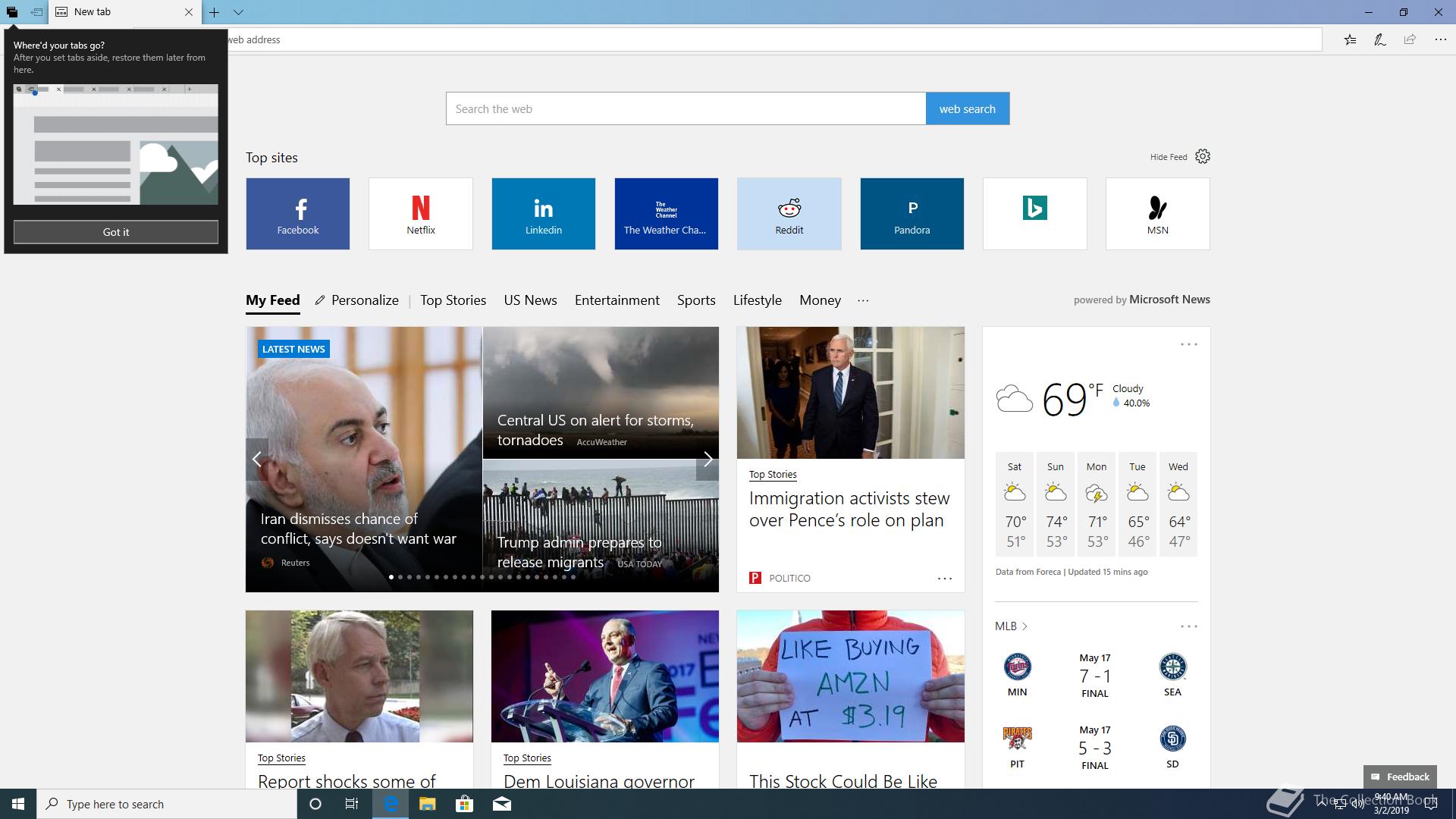Screen dimensions: 1456x819
Task: Open options menu on Politico card
Action: pos(945,579)
